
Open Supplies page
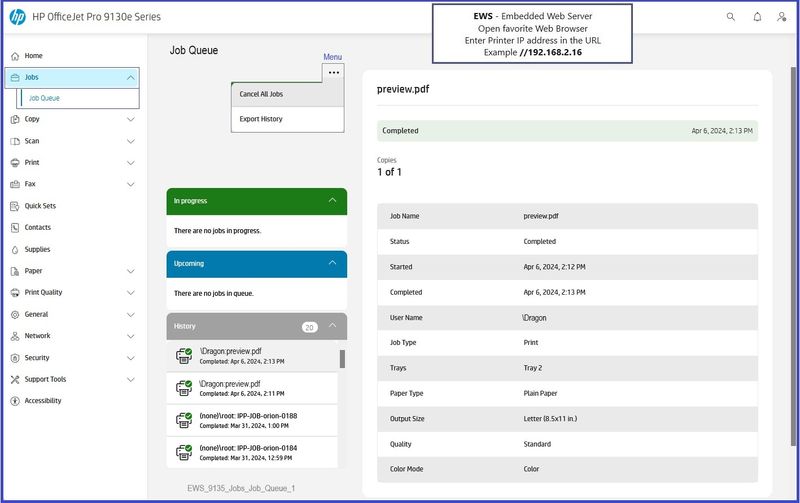click(37, 249)
